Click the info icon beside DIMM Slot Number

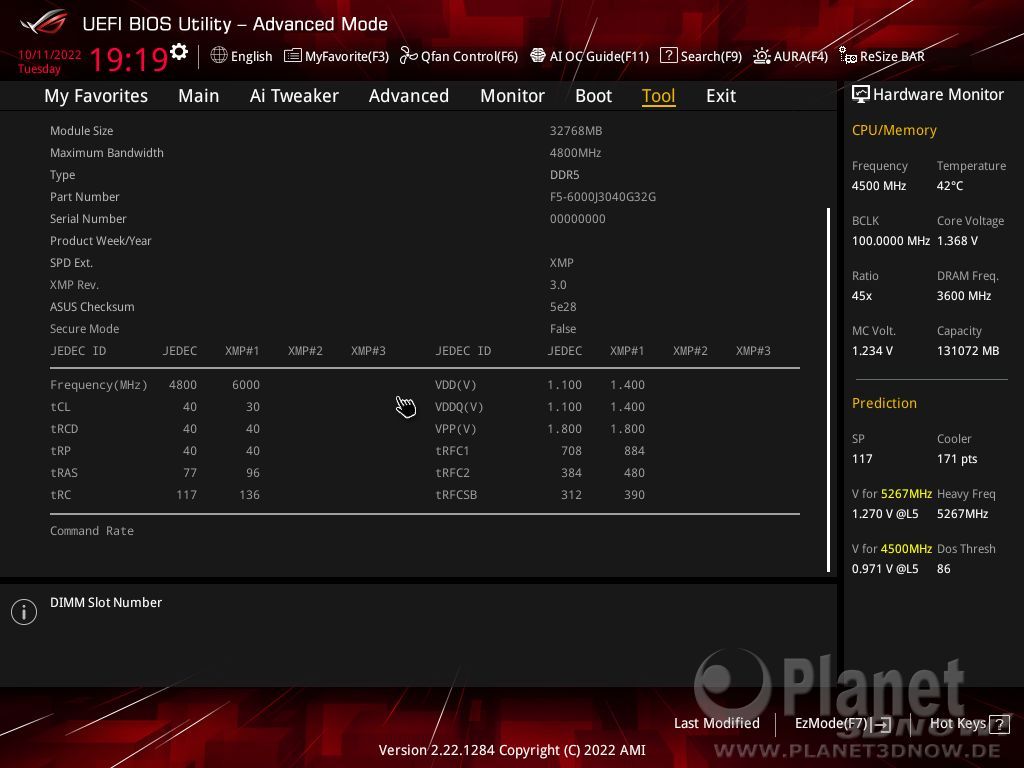point(24,612)
